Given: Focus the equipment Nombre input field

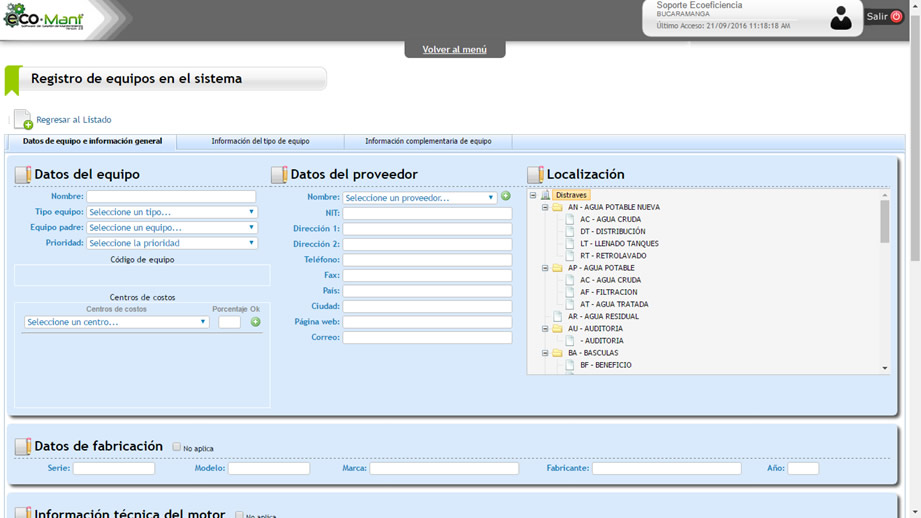Looking at the screenshot, I should 172,196.
